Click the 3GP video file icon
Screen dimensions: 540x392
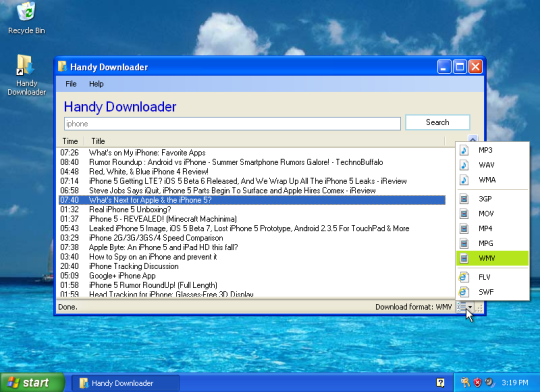coord(464,199)
